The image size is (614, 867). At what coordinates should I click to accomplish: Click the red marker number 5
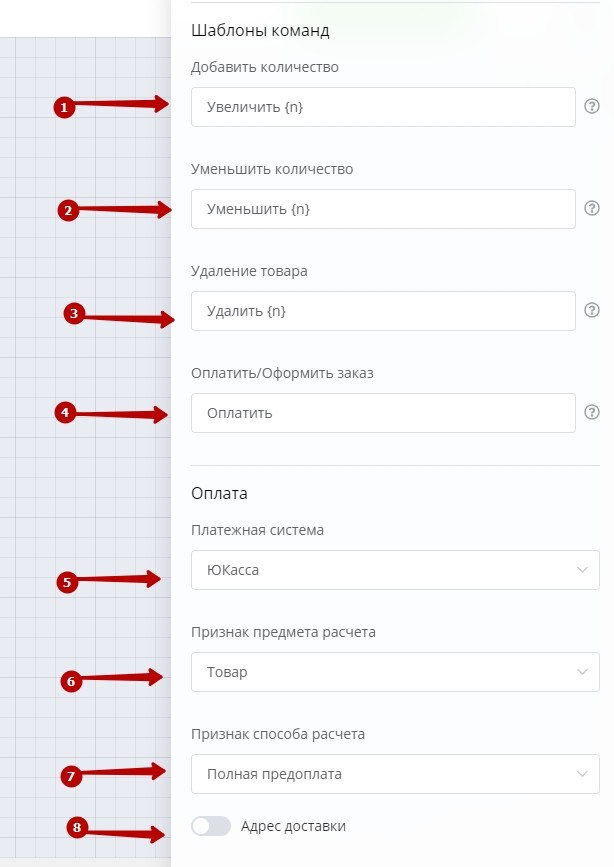[66, 582]
